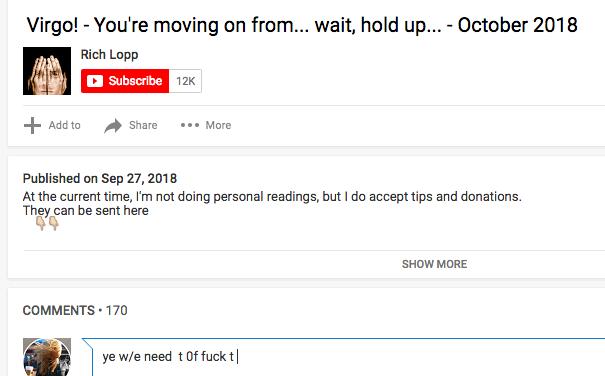Viewport: 605px width, 376px height.
Task: Click the three-dot More icon
Action: click(x=190, y=125)
